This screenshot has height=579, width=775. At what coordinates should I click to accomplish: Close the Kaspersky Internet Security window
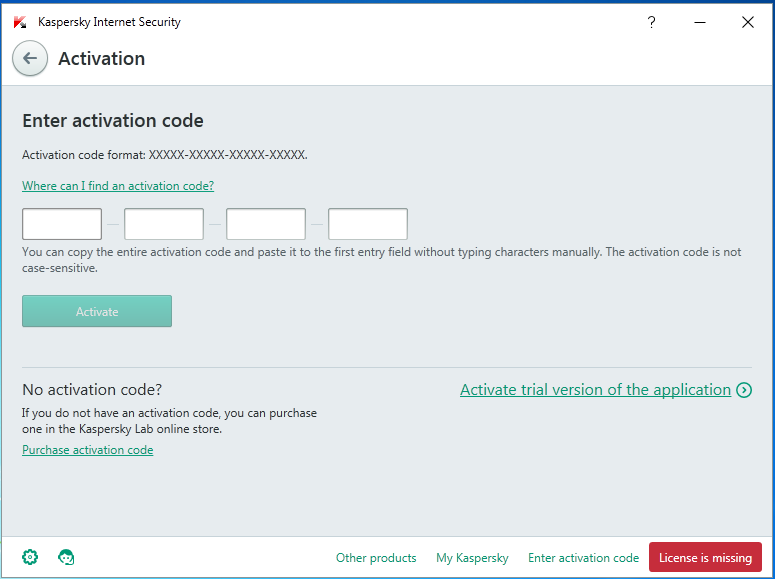[x=748, y=22]
